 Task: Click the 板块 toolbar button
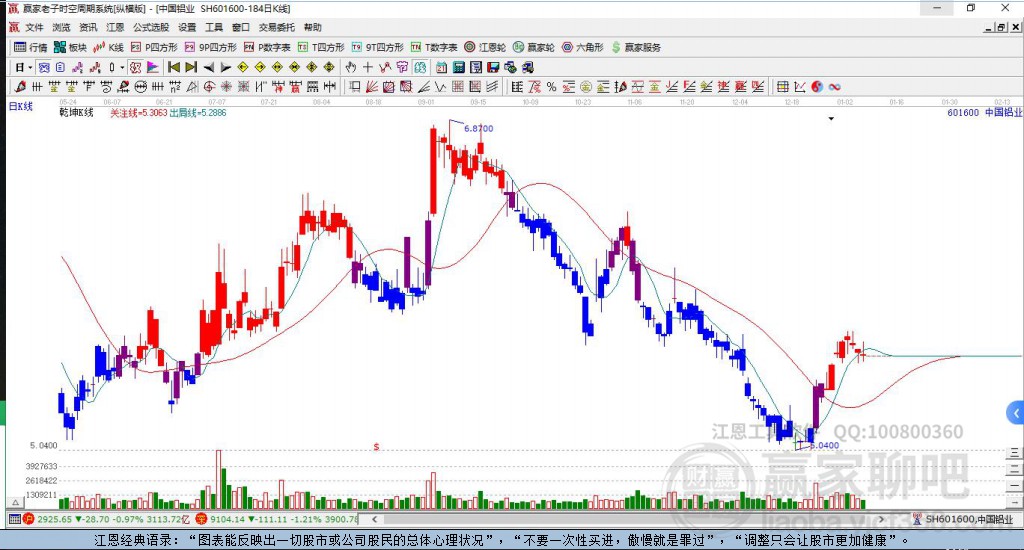71,47
